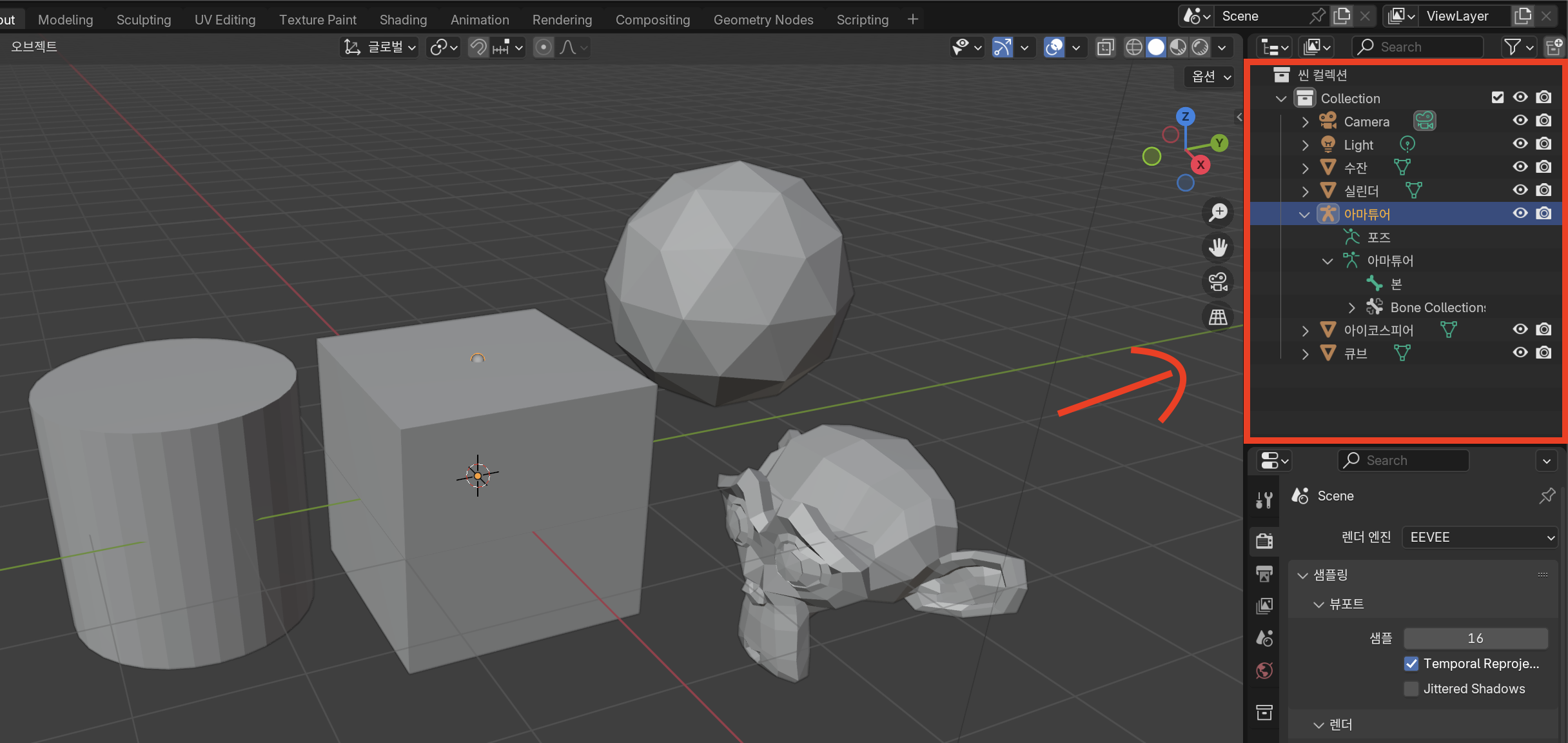Screen dimensions: 1568x743
Task: Click the 옵션 options button
Action: (1210, 76)
